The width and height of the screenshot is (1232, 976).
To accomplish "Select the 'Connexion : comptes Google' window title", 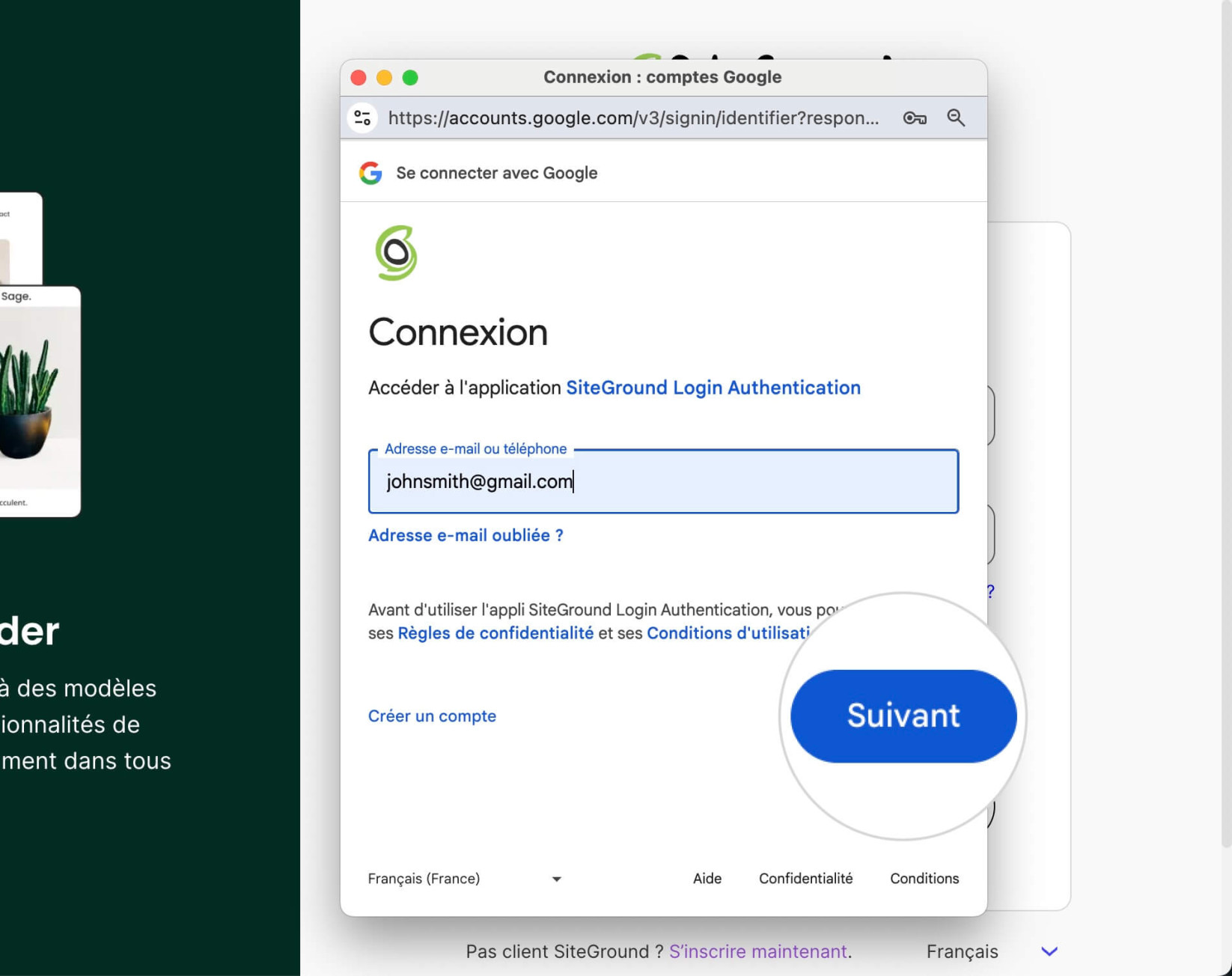I will pyautogui.click(x=662, y=77).
